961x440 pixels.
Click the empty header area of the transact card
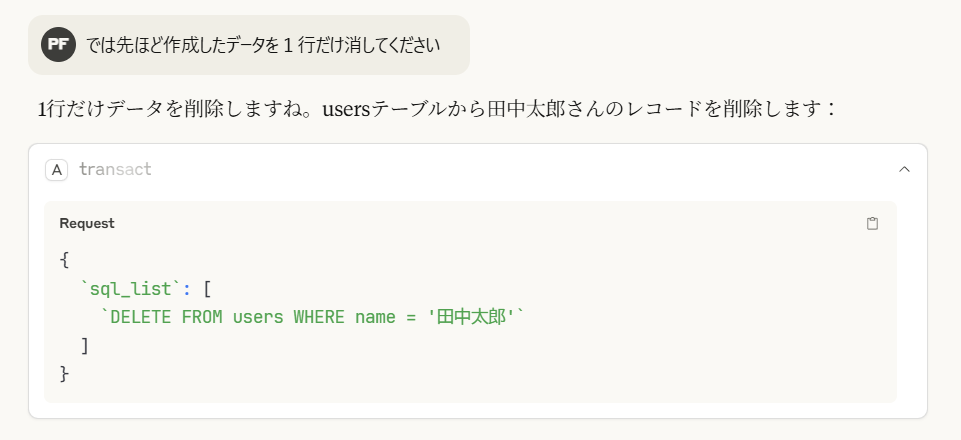521,170
